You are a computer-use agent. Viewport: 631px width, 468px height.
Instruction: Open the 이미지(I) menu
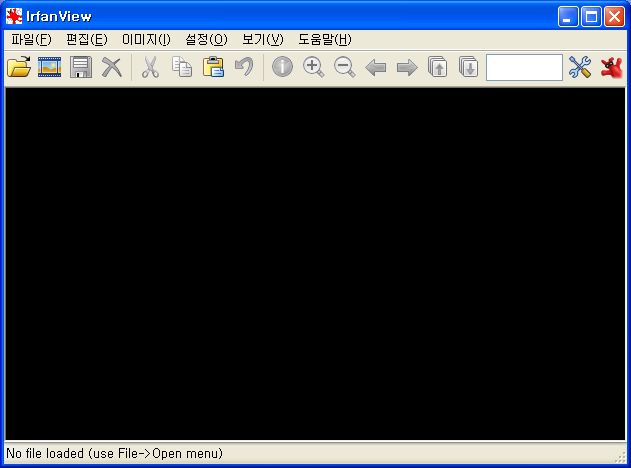coord(146,39)
